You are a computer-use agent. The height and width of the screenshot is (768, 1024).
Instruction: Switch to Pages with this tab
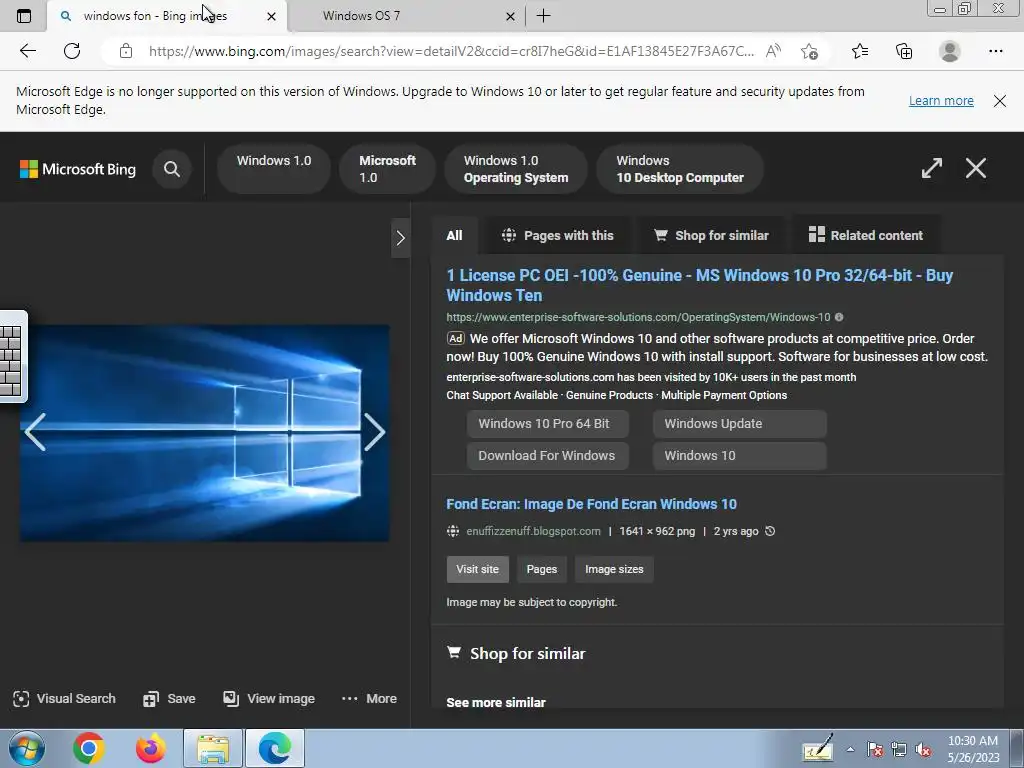click(557, 236)
